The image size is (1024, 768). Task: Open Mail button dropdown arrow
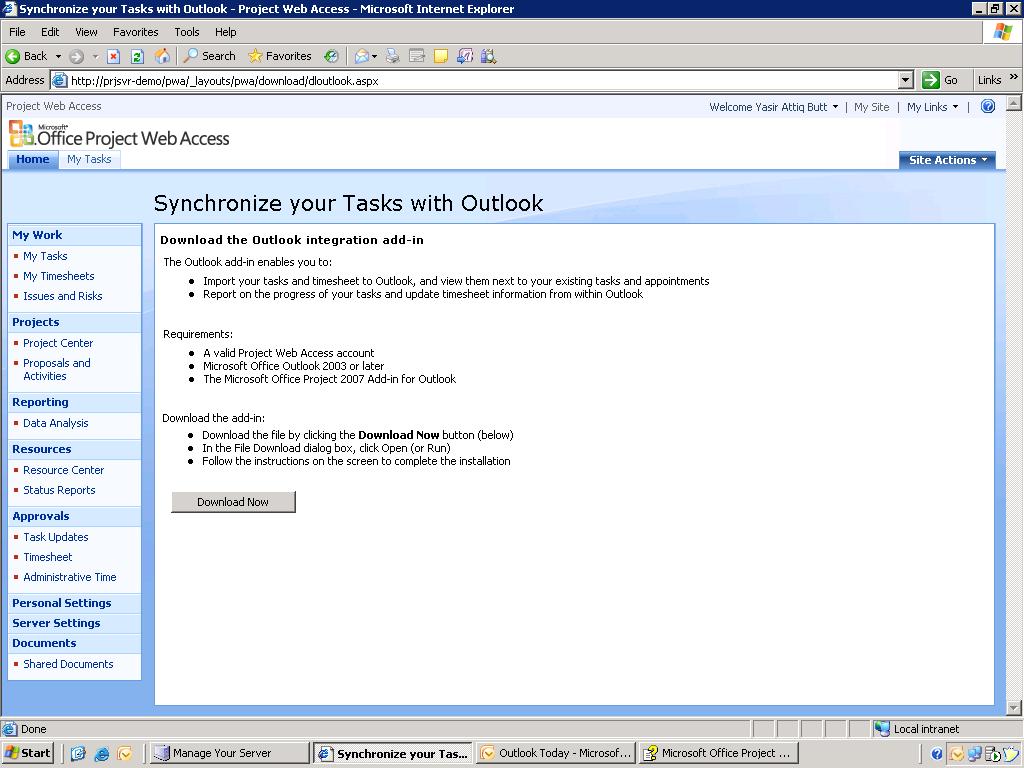374,56
